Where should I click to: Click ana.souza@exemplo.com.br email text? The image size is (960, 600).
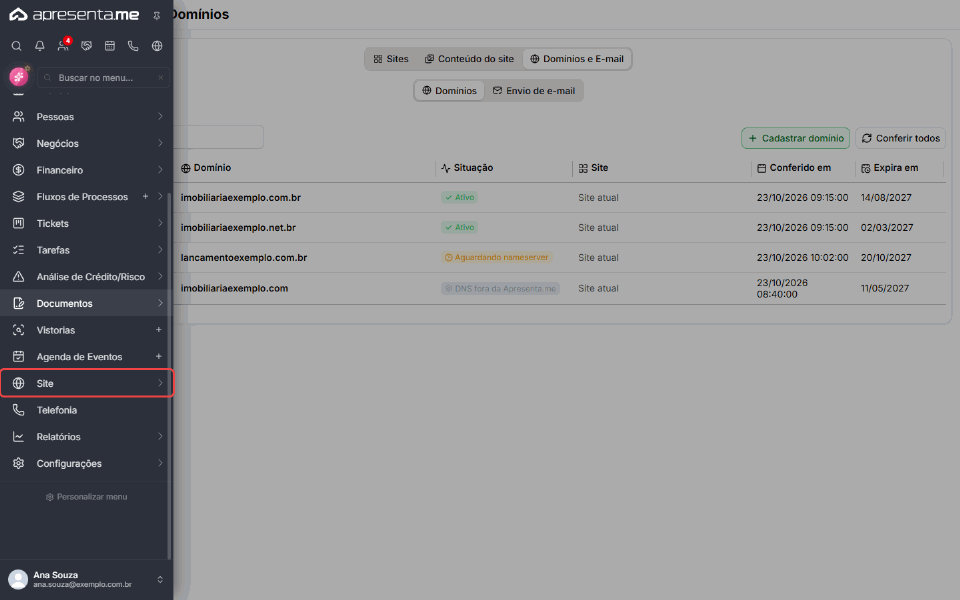pos(82,585)
